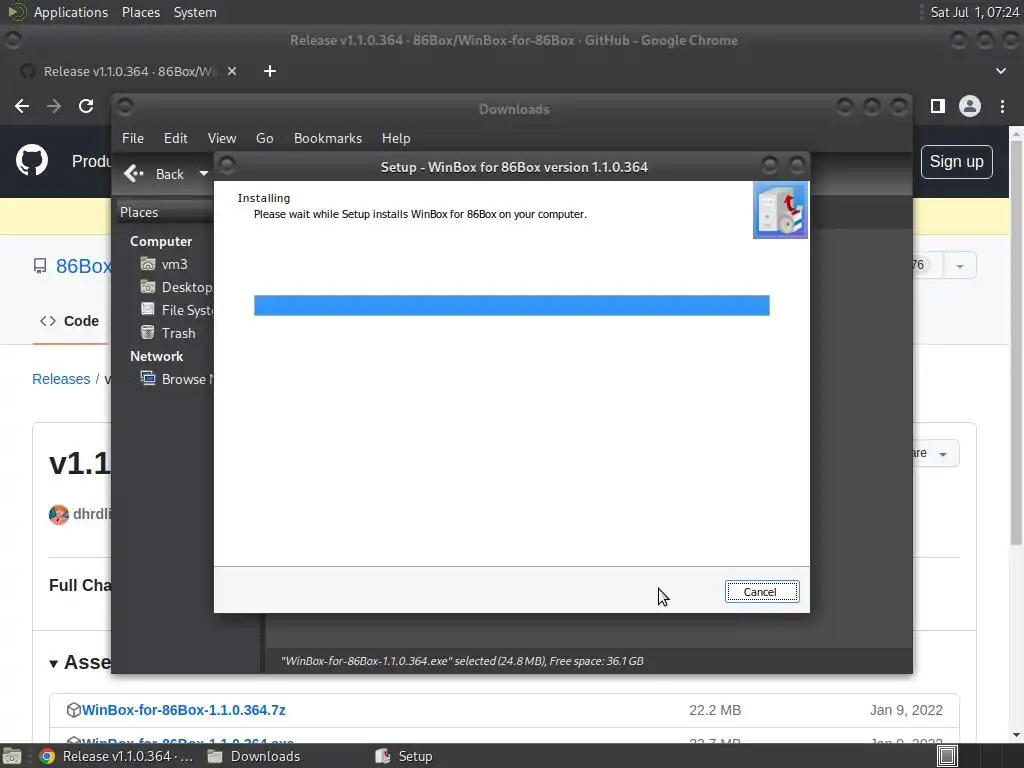Click the Downloads status bar selected-file text
Image resolution: width=1024 pixels, height=768 pixels.
pyautogui.click(x=462, y=661)
